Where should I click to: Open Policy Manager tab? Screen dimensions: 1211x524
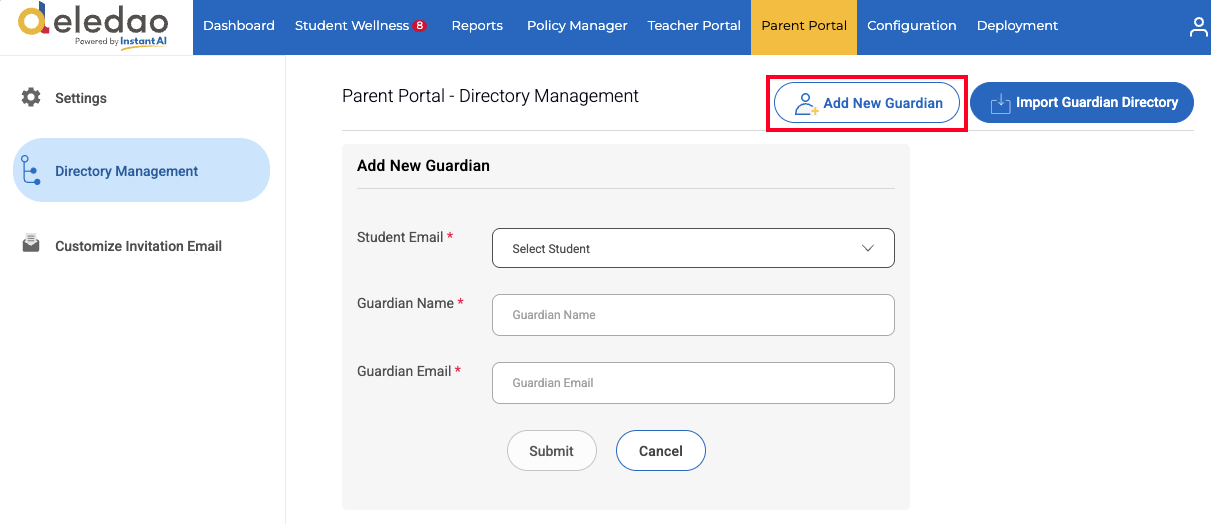tap(577, 26)
